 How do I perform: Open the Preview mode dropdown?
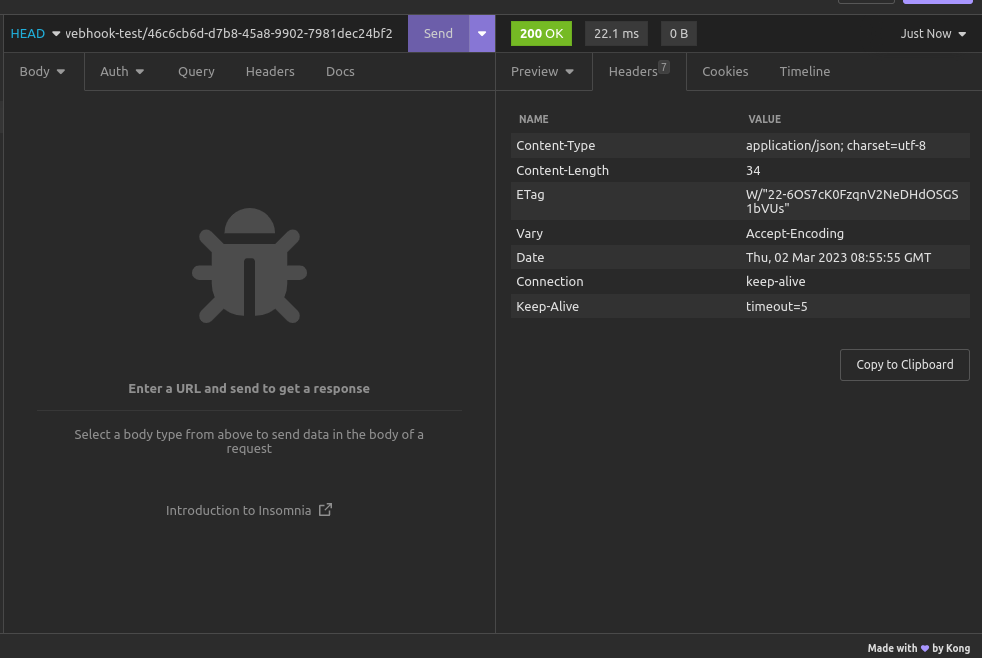tap(542, 72)
